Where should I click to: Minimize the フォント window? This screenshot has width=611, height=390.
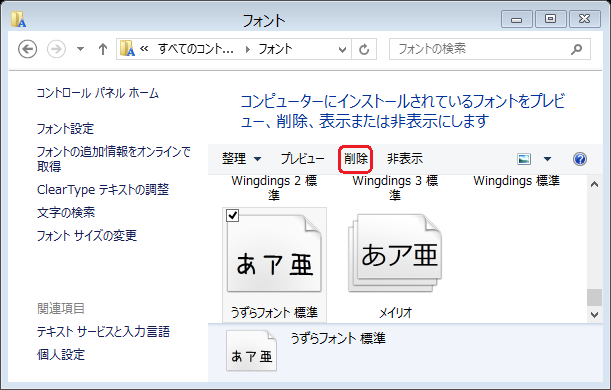[516, 19]
